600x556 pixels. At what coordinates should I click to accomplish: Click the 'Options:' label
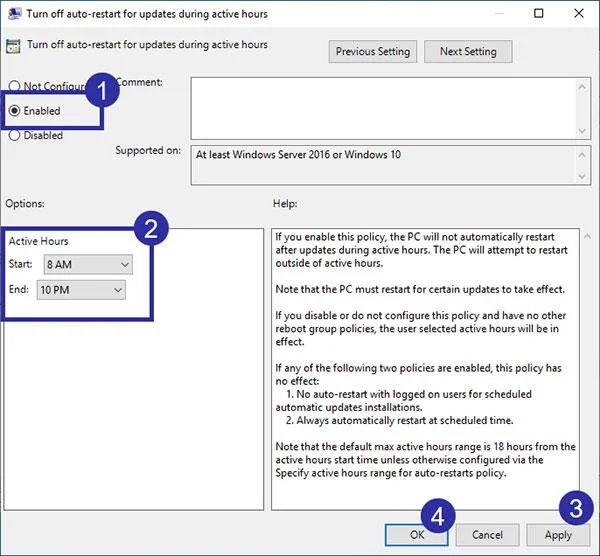25,204
